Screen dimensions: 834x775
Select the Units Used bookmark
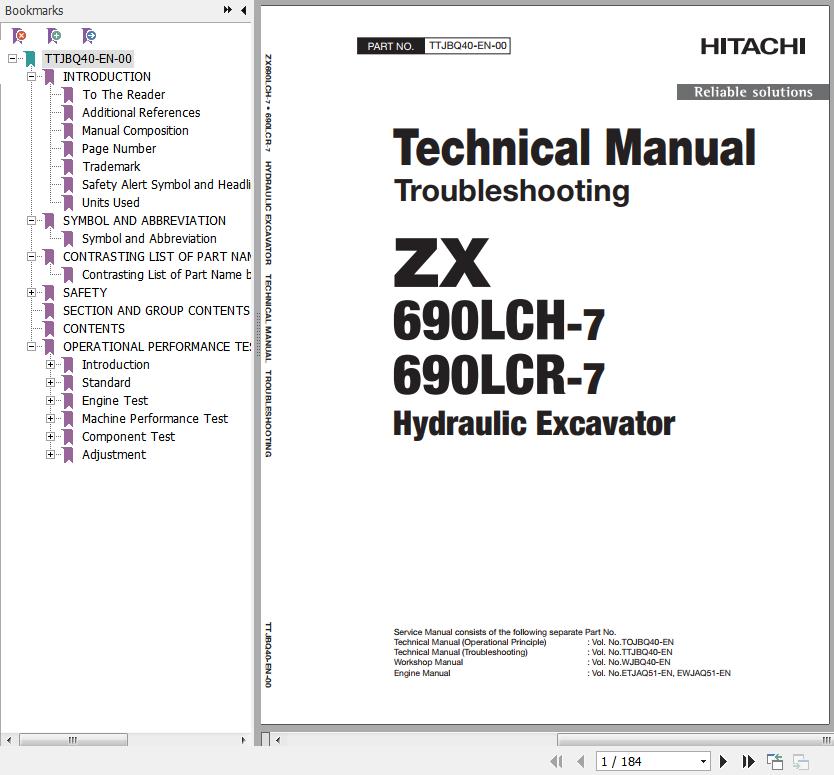coord(110,203)
